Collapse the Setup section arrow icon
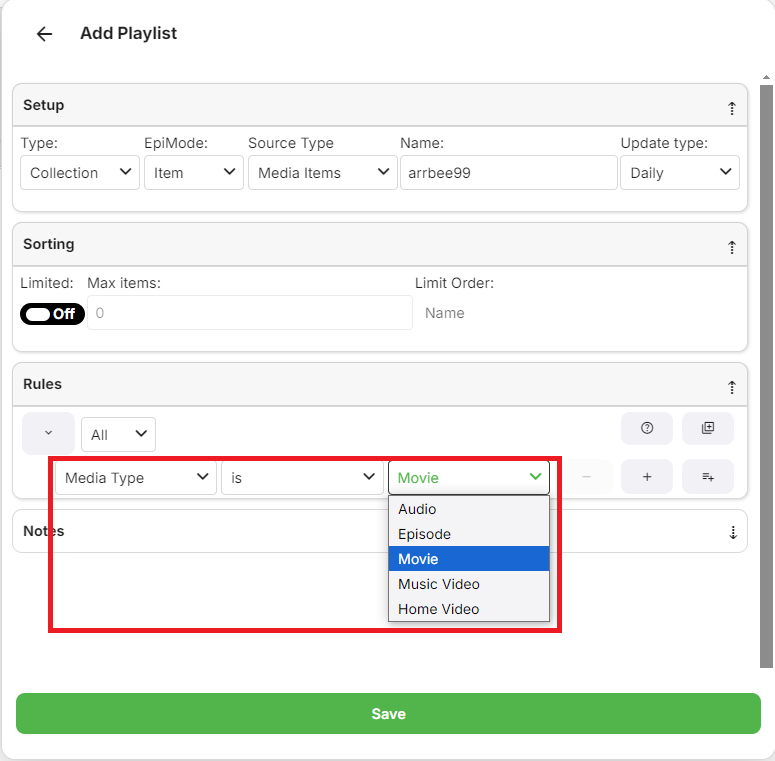 click(731, 107)
